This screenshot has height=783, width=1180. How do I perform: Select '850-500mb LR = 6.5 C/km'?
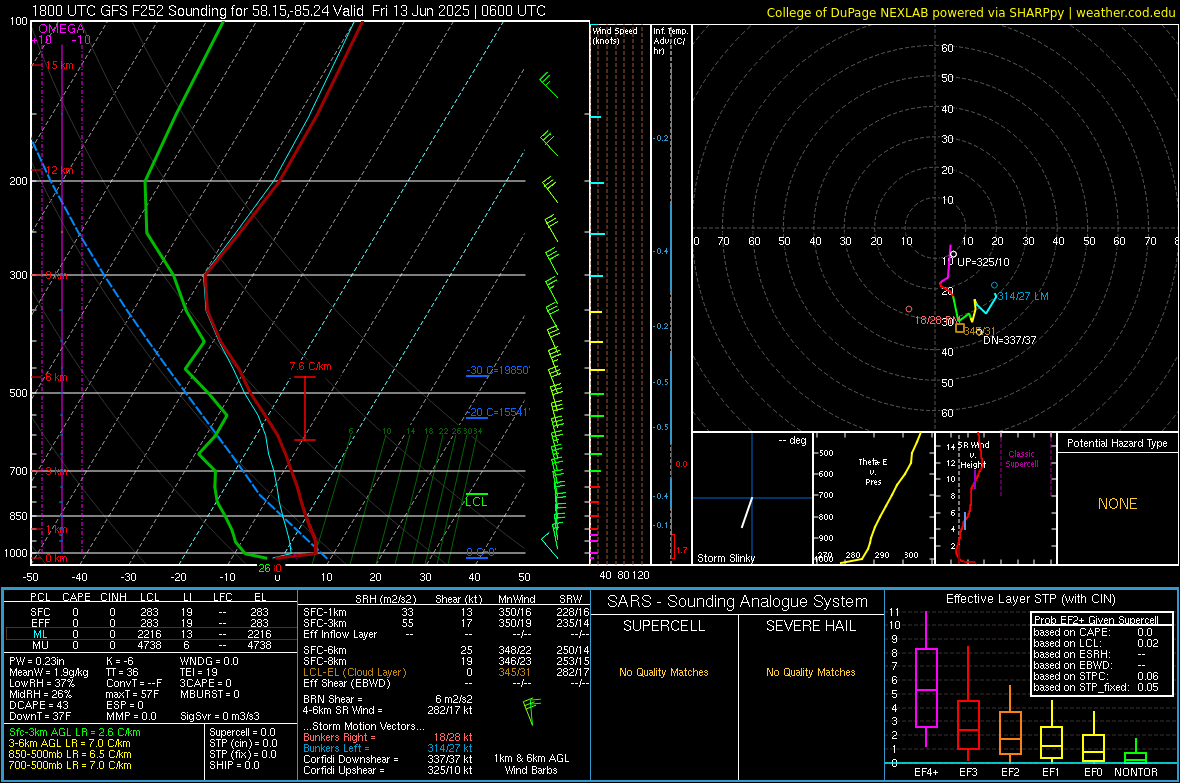coord(70,754)
